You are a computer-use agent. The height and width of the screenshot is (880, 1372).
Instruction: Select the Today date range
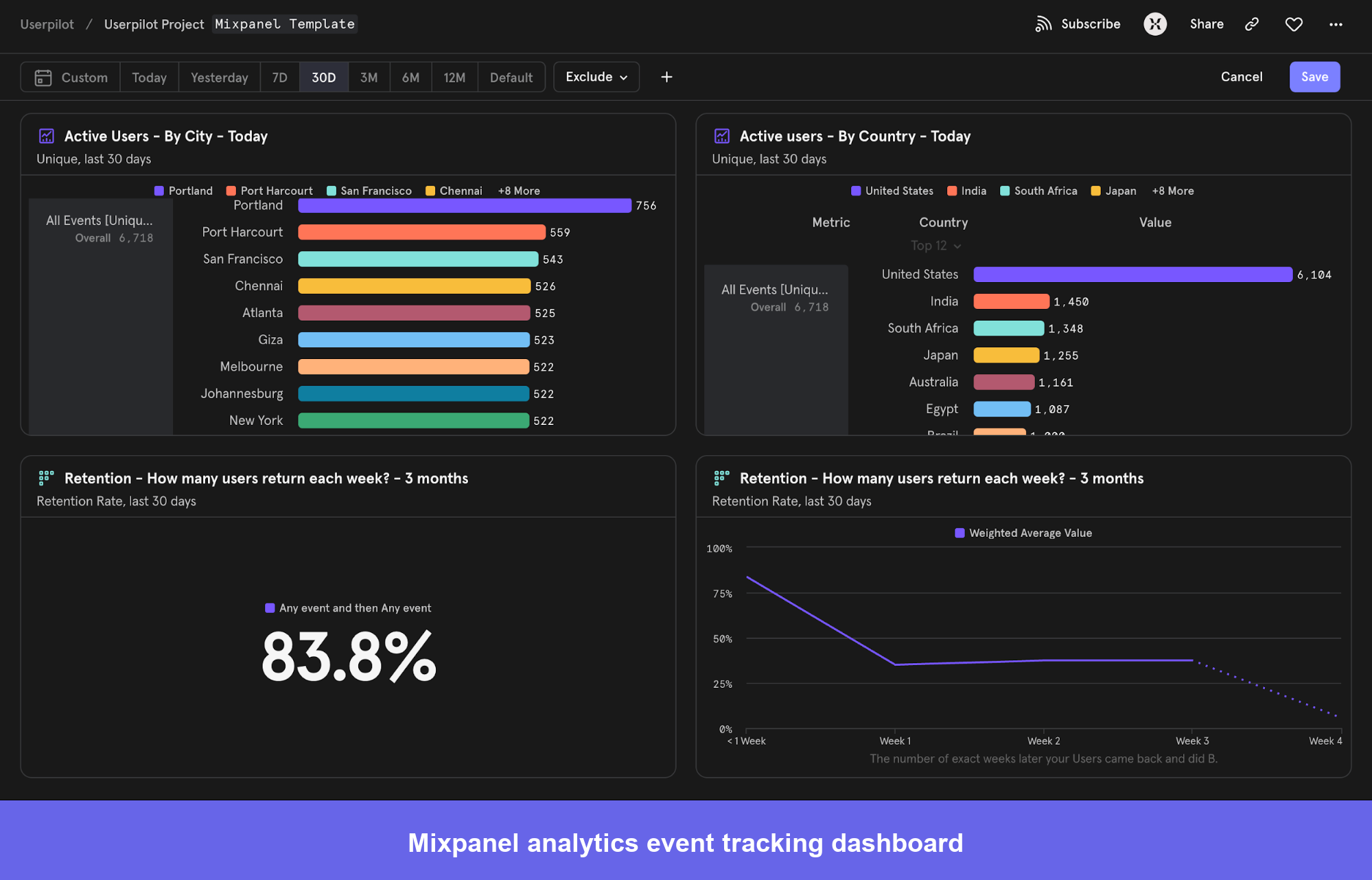[148, 77]
